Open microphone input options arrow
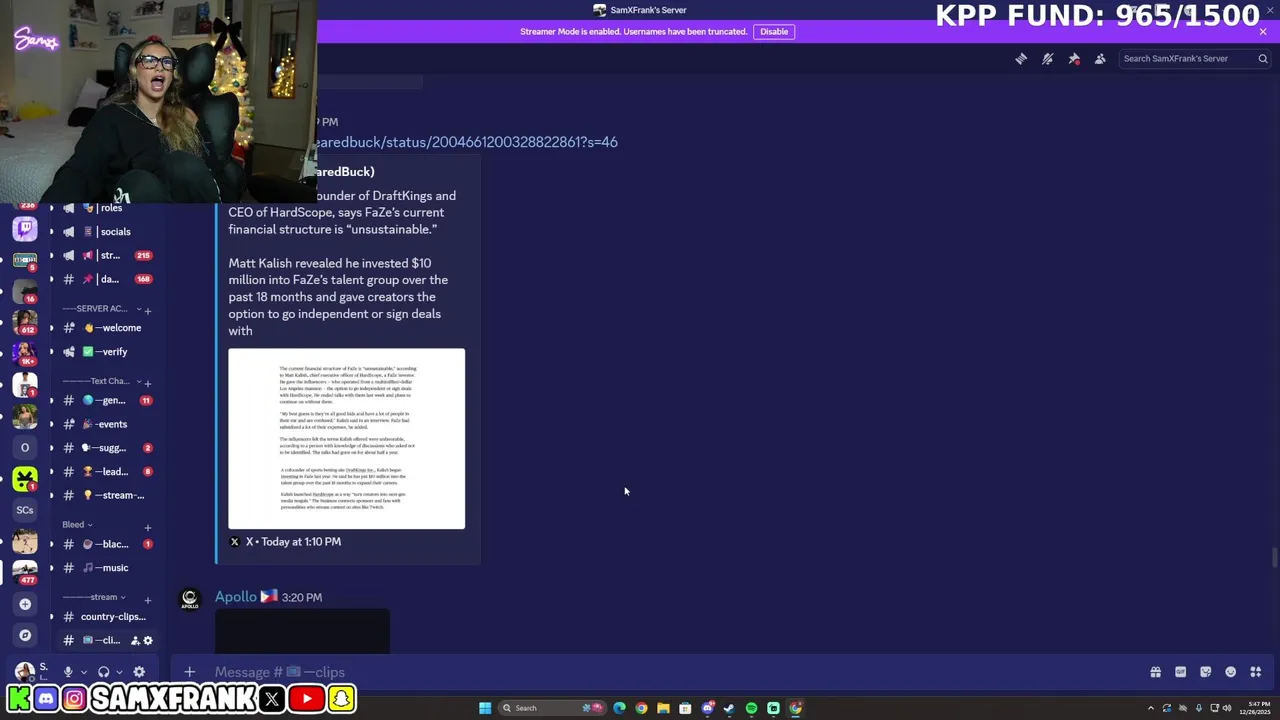This screenshot has width=1280, height=720. pyautogui.click(x=84, y=672)
